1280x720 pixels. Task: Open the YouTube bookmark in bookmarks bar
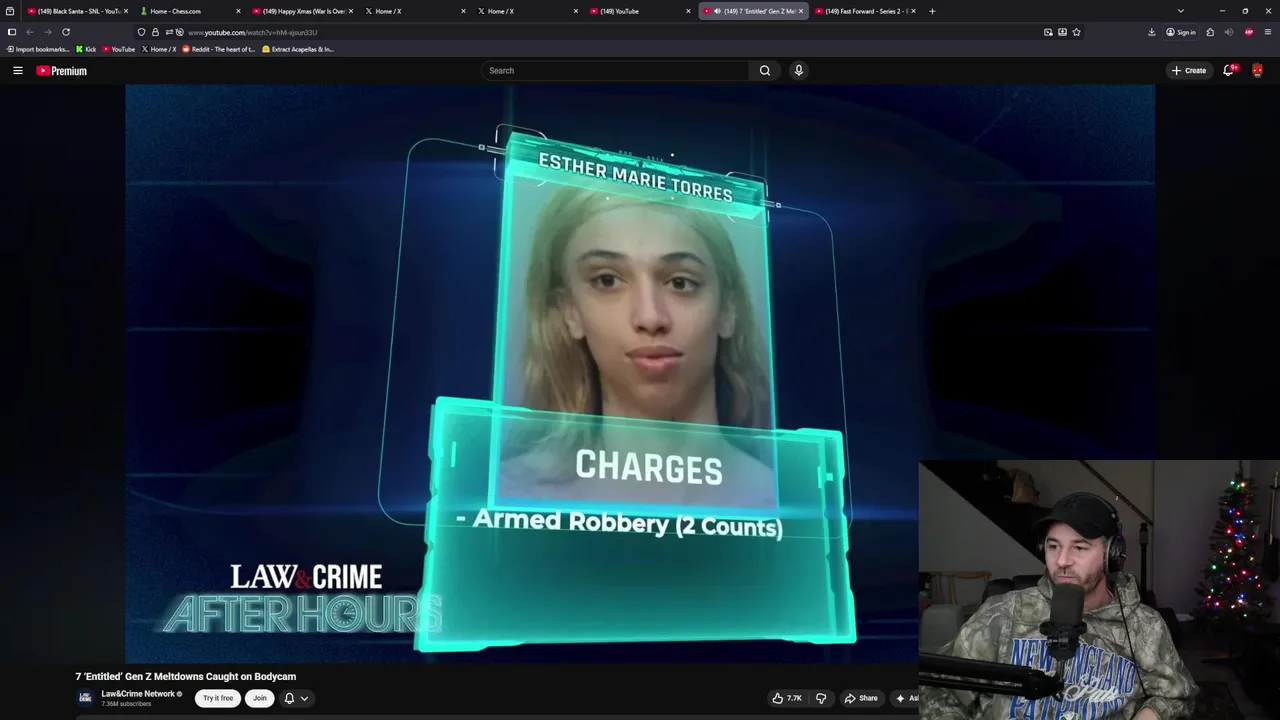point(119,49)
